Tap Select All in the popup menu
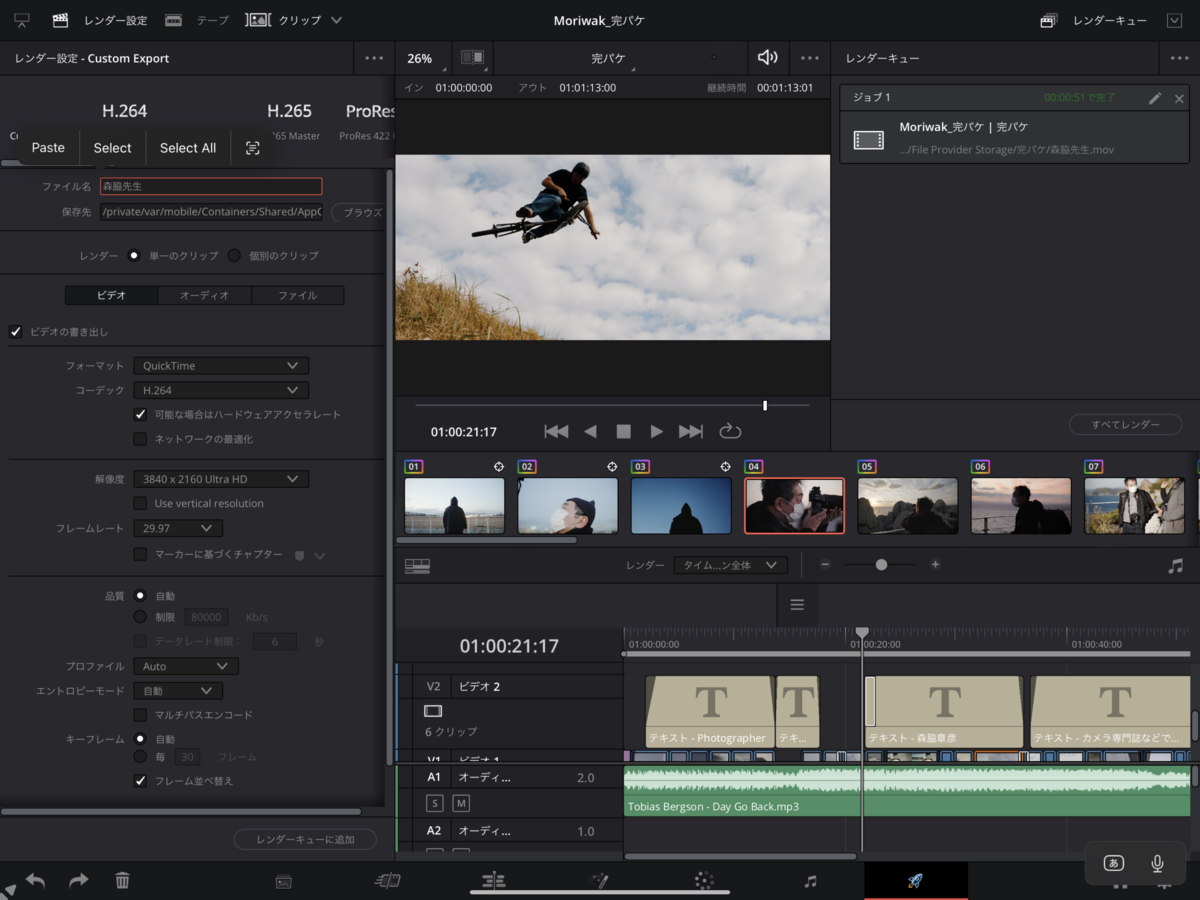Image resolution: width=1200 pixels, height=900 pixels. pos(188,148)
